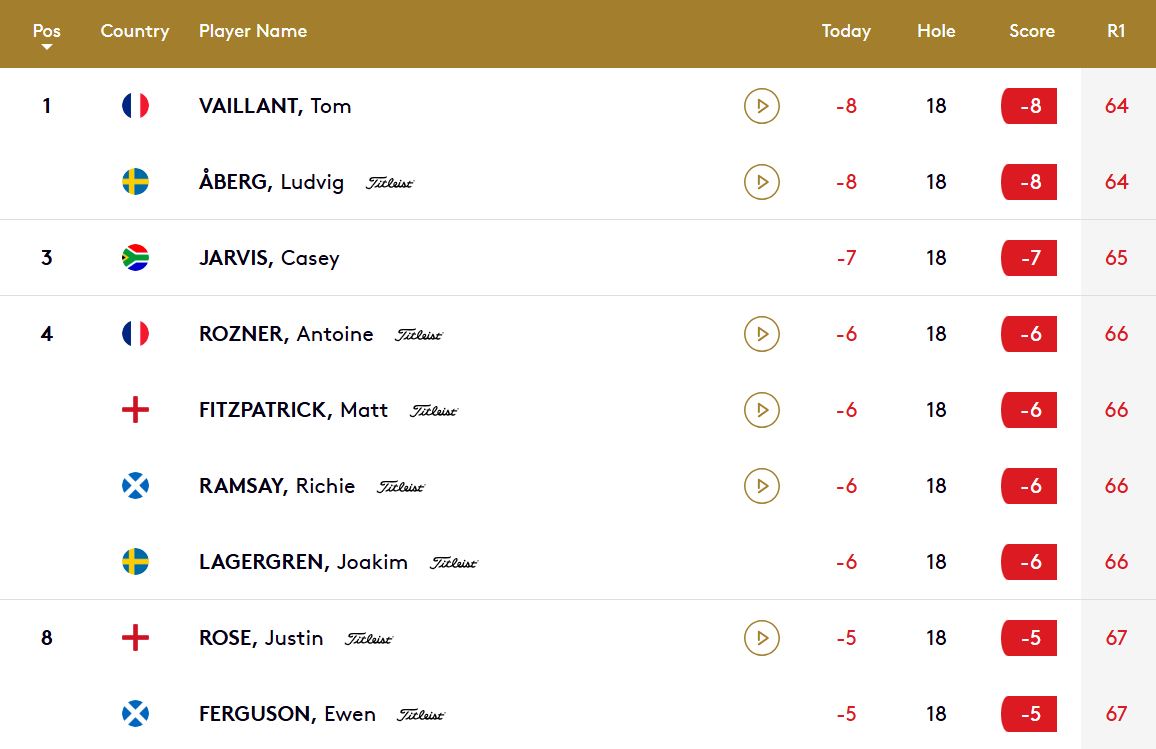Click play icon for Richie Ramsay

(762, 486)
